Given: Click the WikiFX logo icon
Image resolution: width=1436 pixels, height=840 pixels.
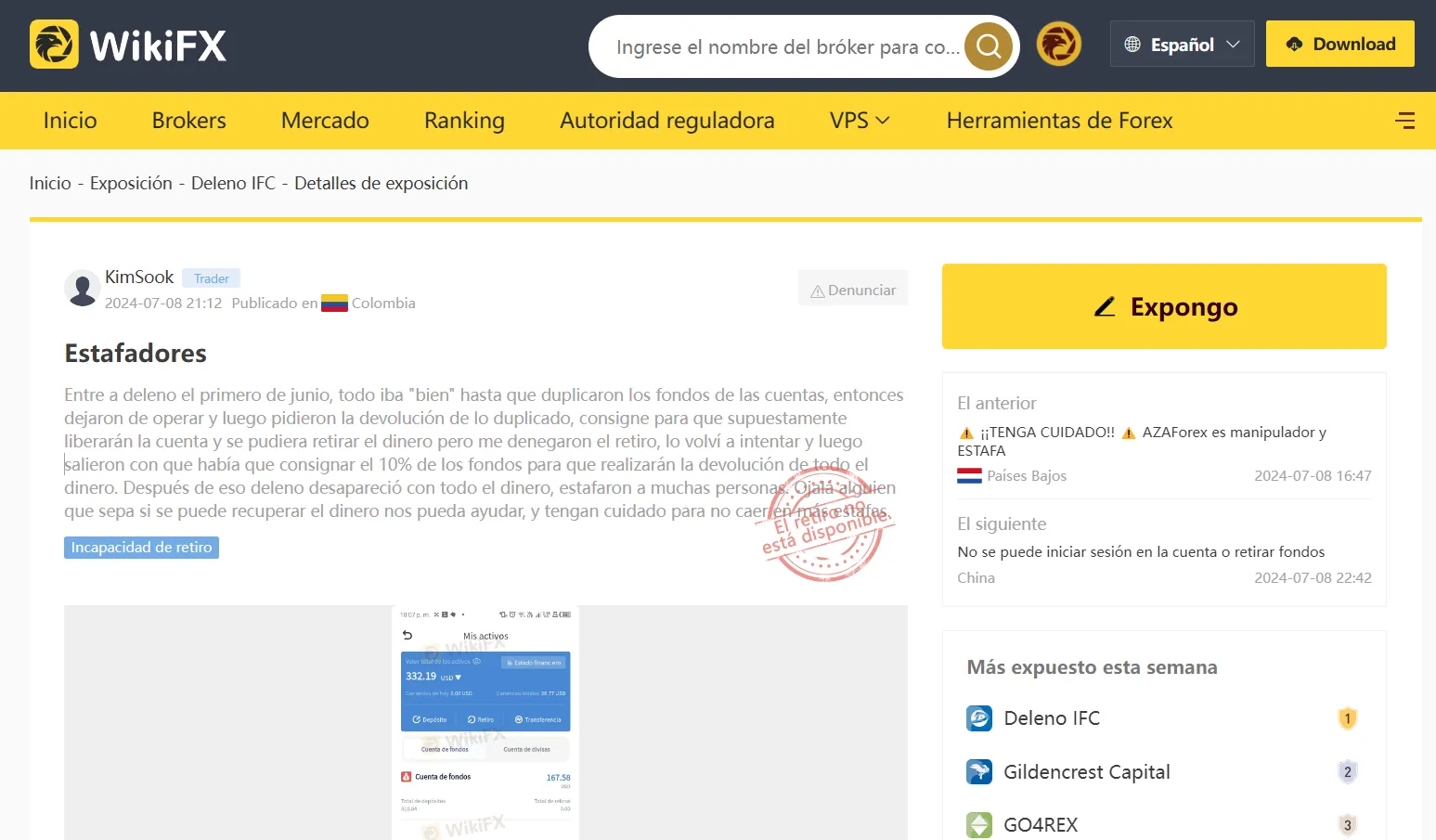Looking at the screenshot, I should pos(54,45).
